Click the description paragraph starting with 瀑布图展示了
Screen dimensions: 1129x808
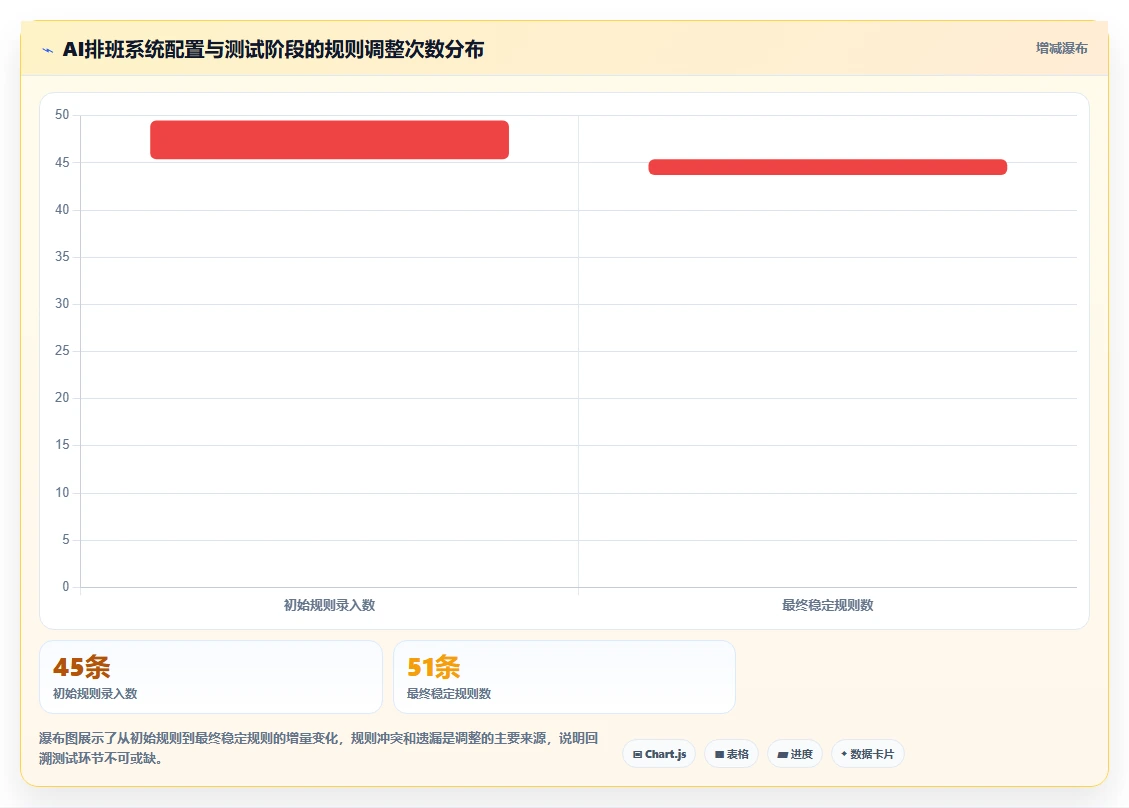tap(318, 748)
